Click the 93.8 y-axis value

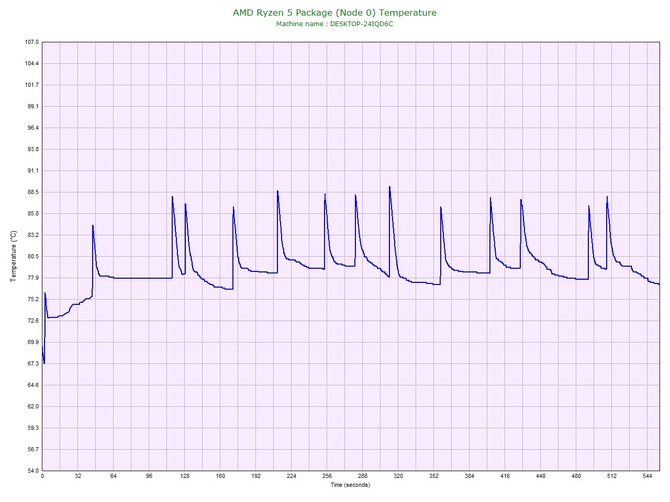tap(32, 149)
